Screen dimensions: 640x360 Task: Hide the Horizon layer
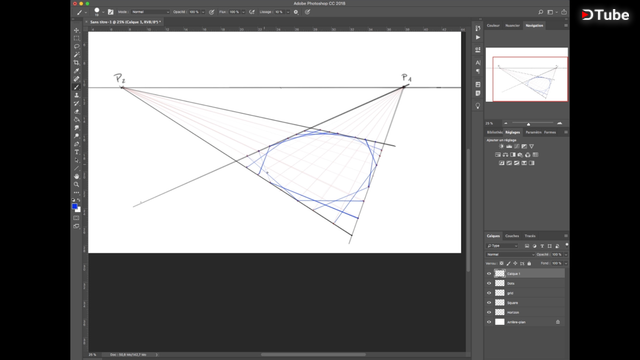coord(489,312)
